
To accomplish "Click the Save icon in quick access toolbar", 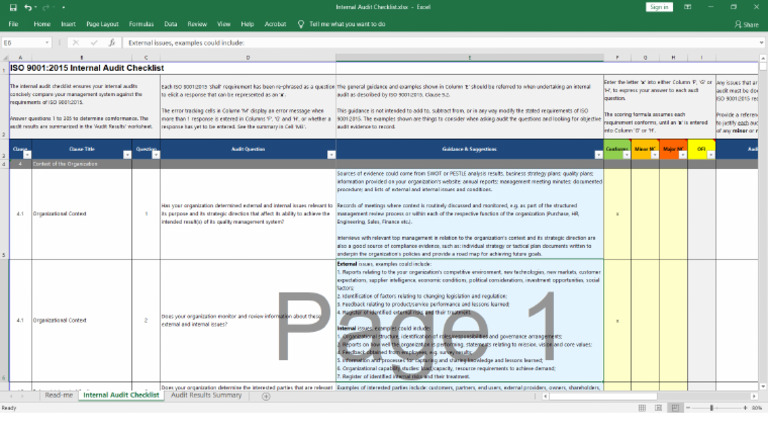I will click(13, 7).
